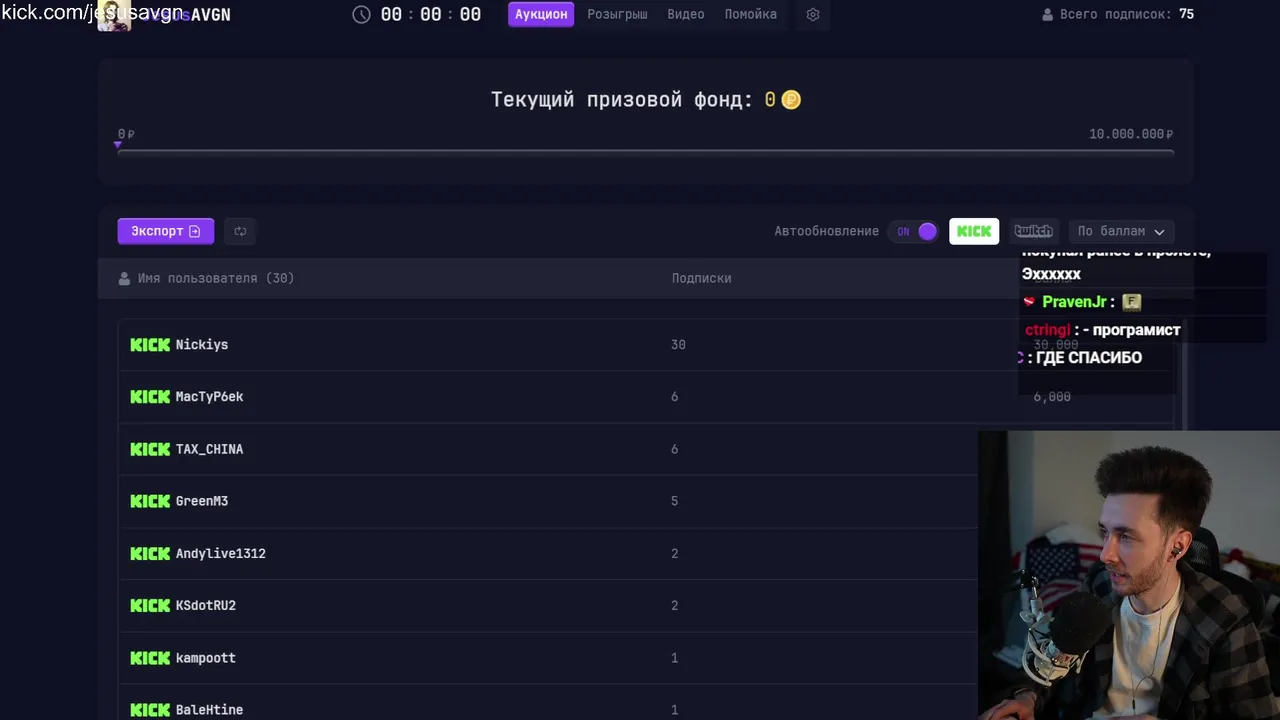The width and height of the screenshot is (1280, 720).
Task: Click the subscriber person icon near Всего подписок
Action: point(1048,15)
